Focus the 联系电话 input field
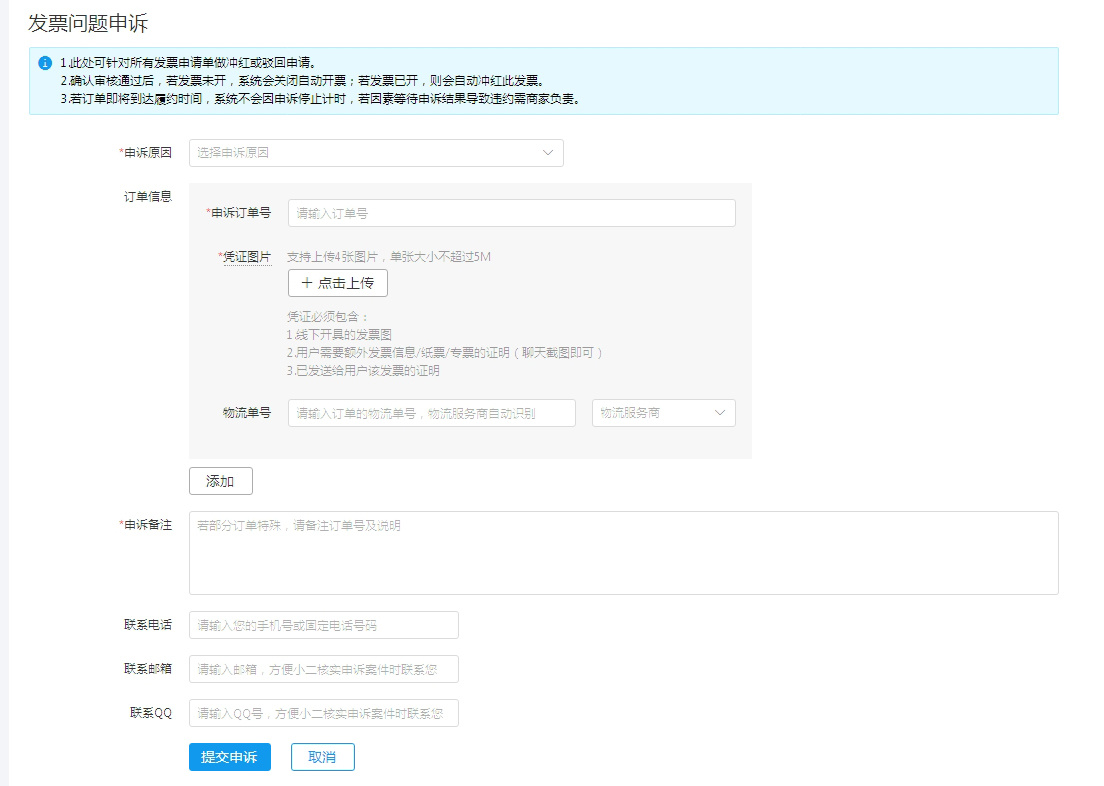The height and width of the screenshot is (786, 1104). (x=324, y=625)
